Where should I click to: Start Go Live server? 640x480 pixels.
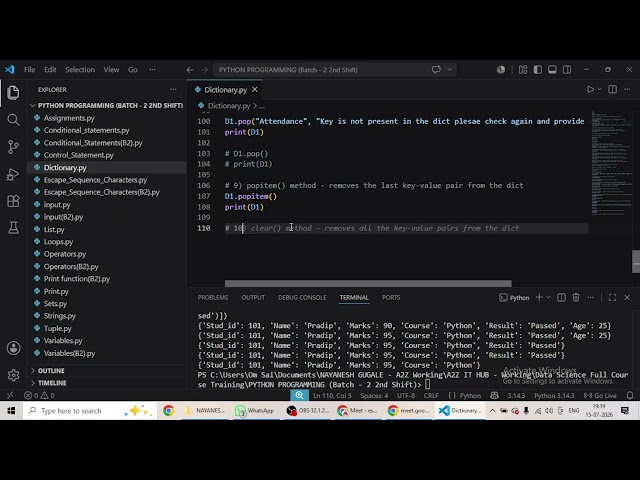tap(600, 396)
